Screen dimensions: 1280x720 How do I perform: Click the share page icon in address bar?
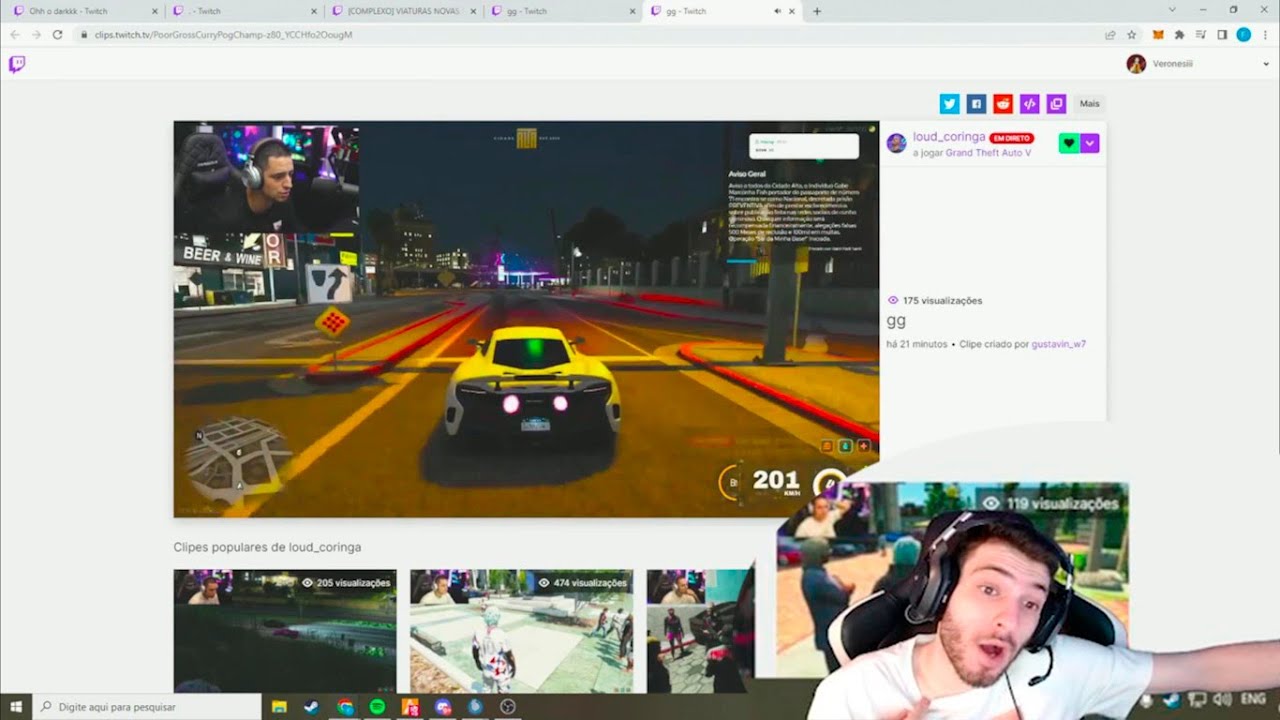pyautogui.click(x=1110, y=34)
